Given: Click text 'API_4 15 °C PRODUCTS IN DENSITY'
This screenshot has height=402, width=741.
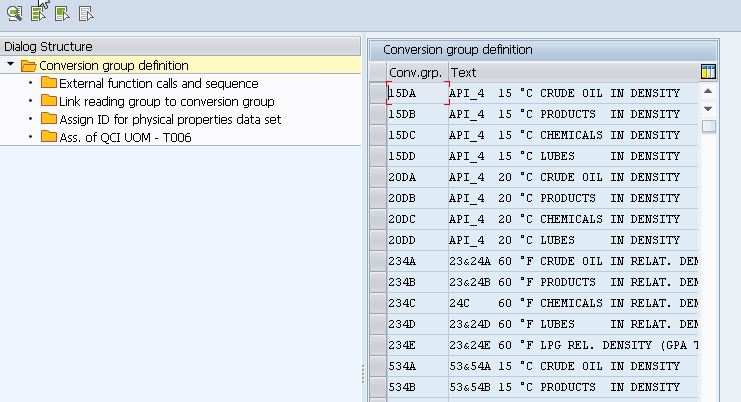Looking at the screenshot, I should (564, 114).
